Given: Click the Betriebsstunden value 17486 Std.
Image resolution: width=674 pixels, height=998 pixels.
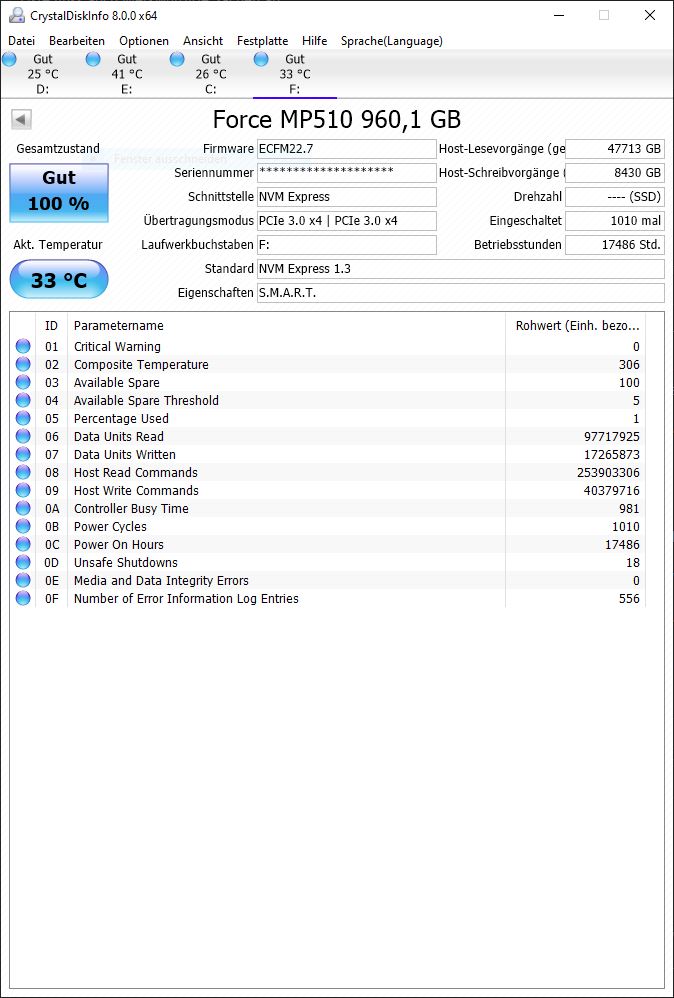Looking at the screenshot, I should click(615, 245).
